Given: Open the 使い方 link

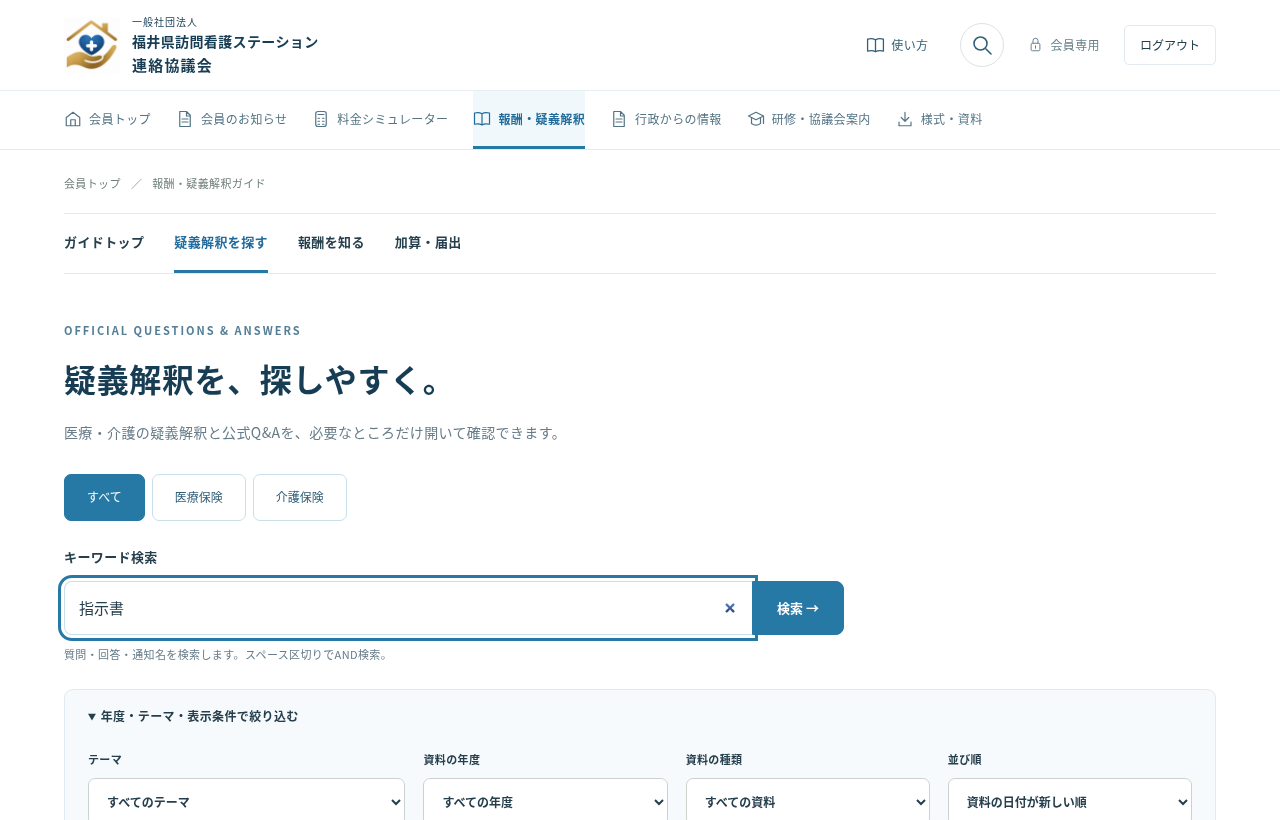Looking at the screenshot, I should (897, 45).
